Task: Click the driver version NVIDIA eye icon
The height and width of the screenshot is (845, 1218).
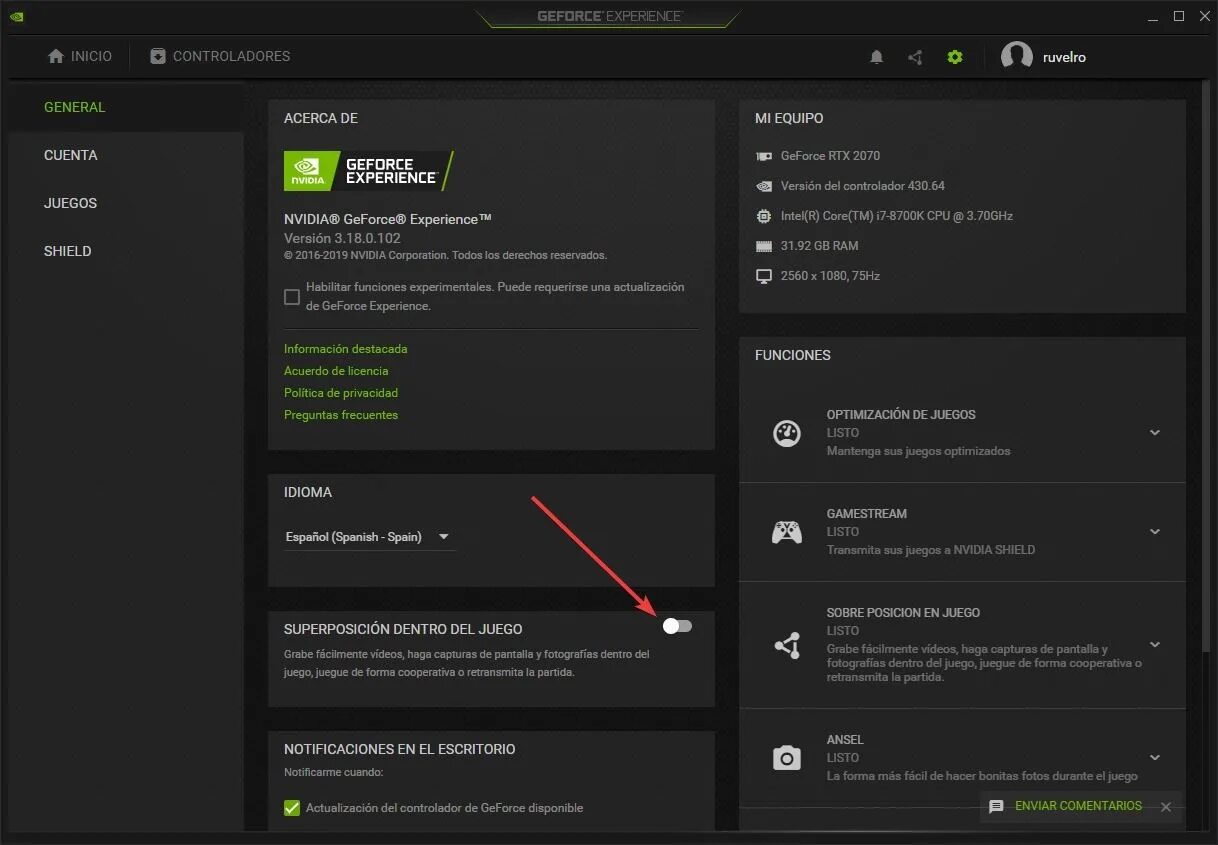Action: [764, 186]
